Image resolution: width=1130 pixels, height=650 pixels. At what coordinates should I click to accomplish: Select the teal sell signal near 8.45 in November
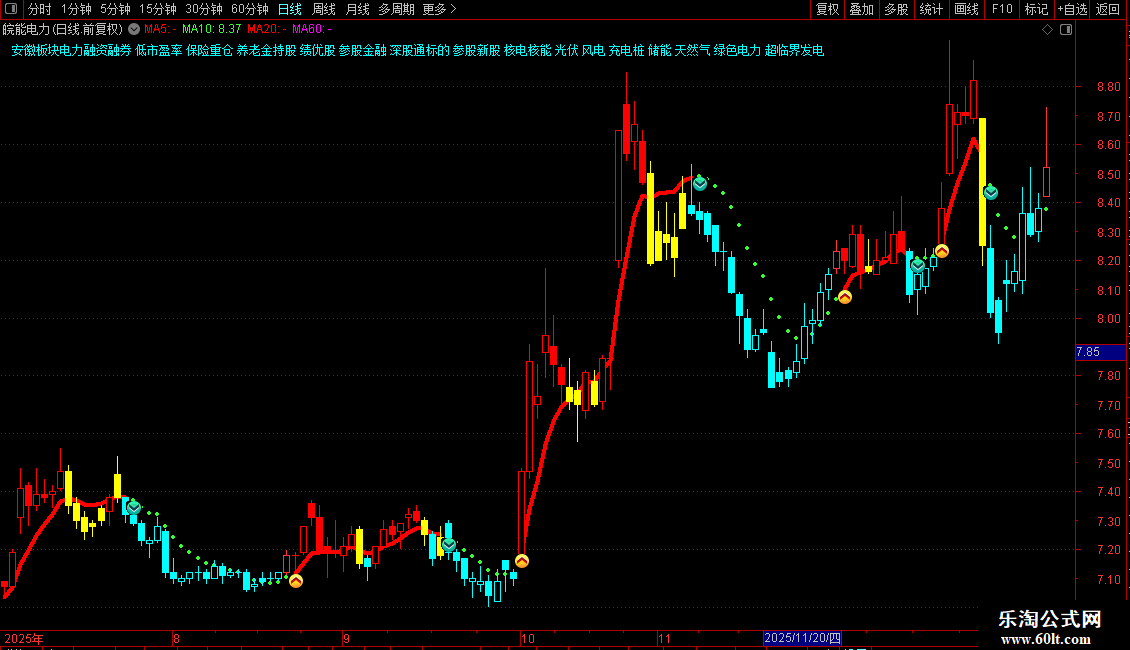[700, 183]
